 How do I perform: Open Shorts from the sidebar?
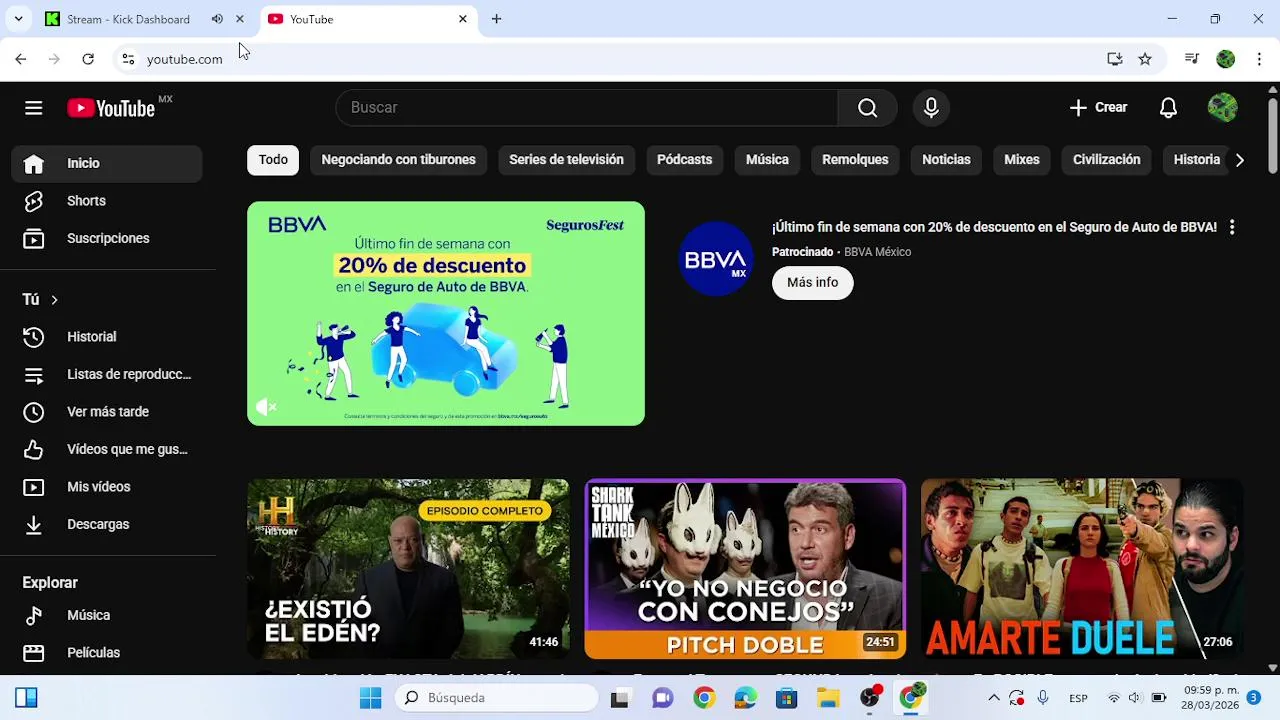coord(107,201)
